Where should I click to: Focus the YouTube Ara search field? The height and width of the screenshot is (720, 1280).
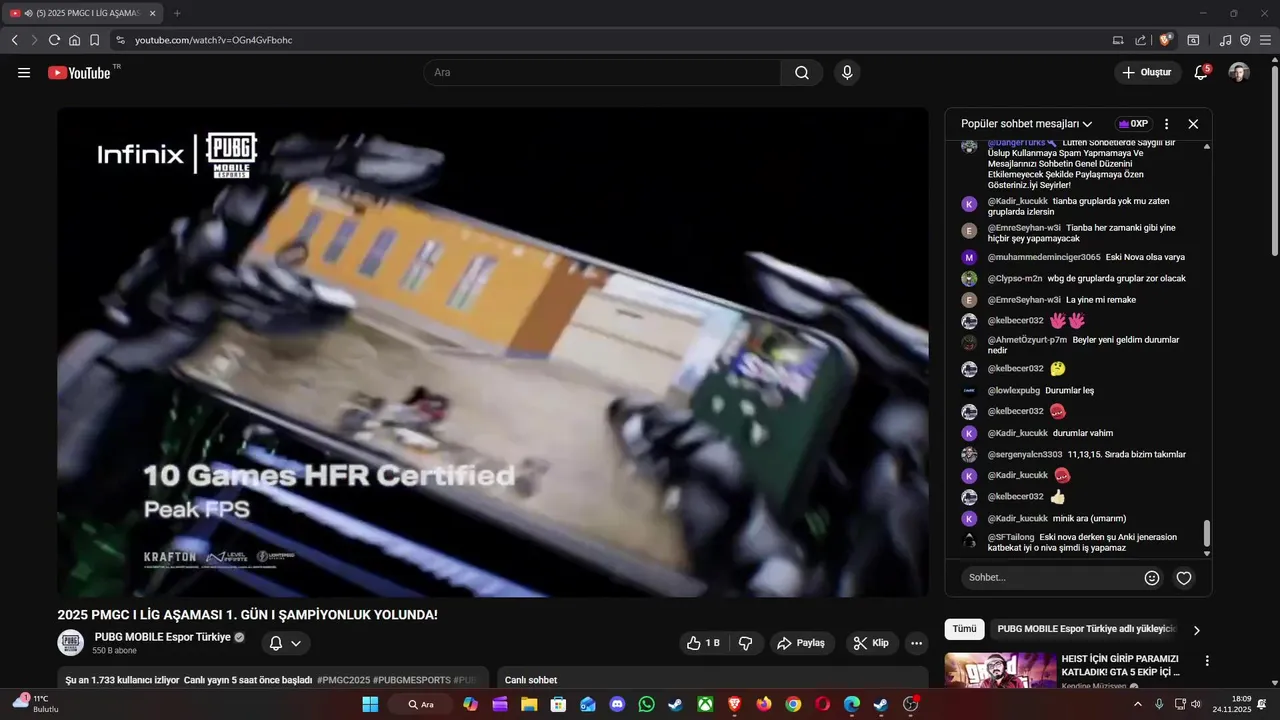[x=602, y=72]
